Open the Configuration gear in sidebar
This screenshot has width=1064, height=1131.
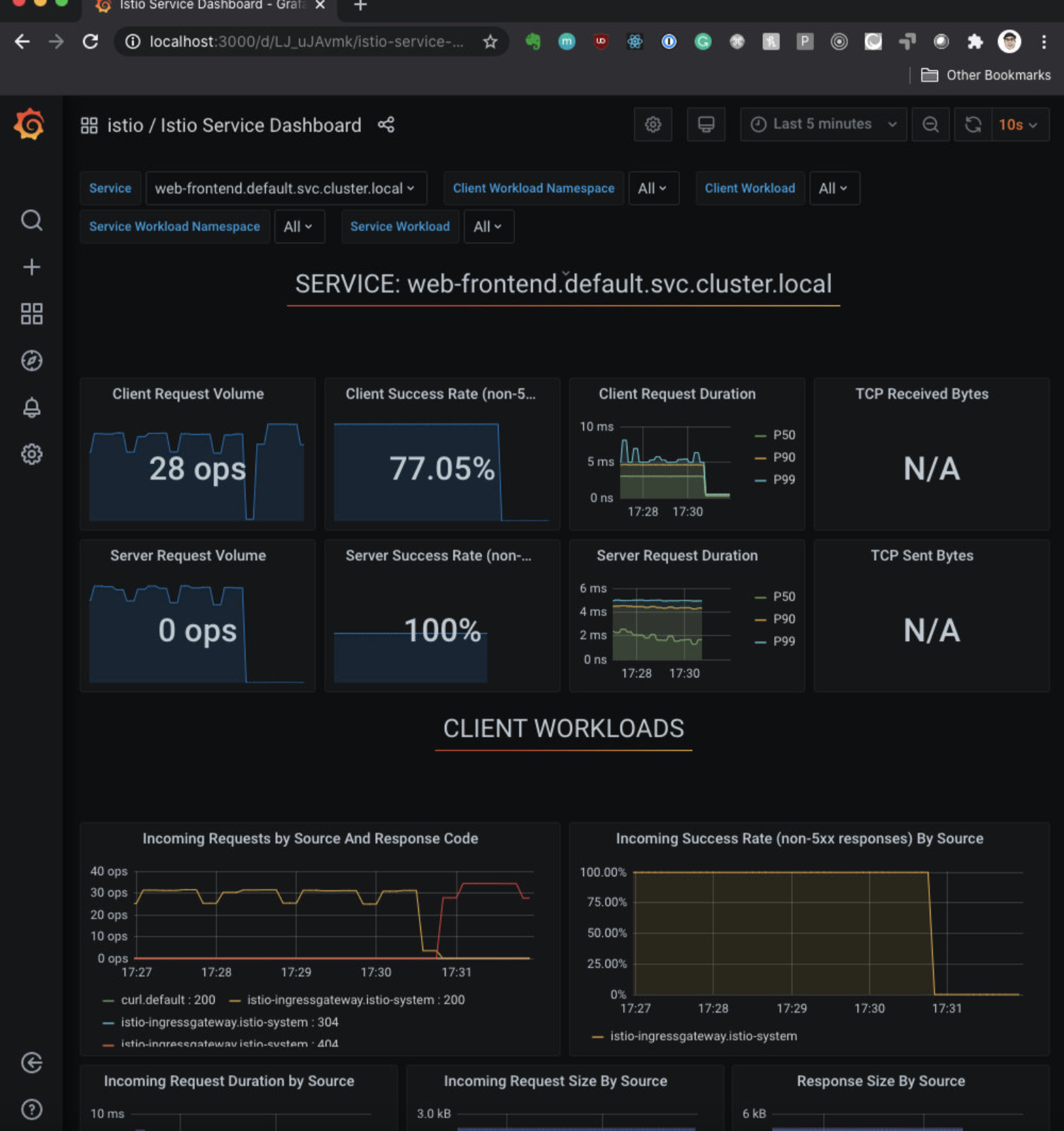click(x=31, y=454)
